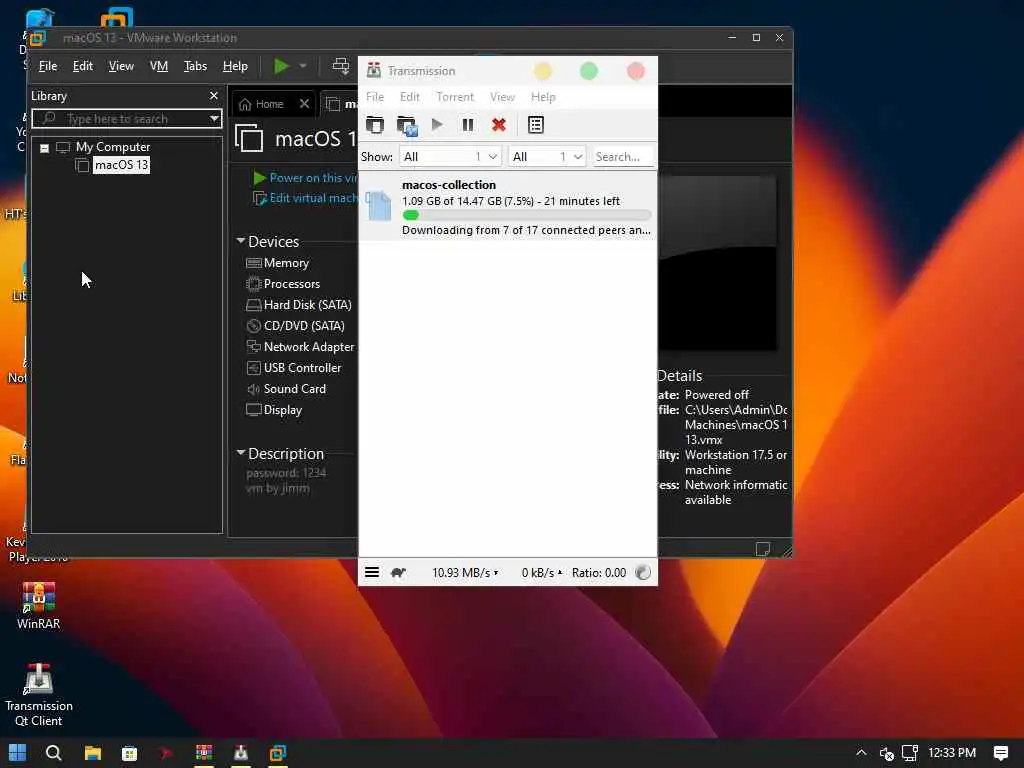The height and width of the screenshot is (768, 1024).
Task: Select USB Controller device
Action: [x=294, y=368]
